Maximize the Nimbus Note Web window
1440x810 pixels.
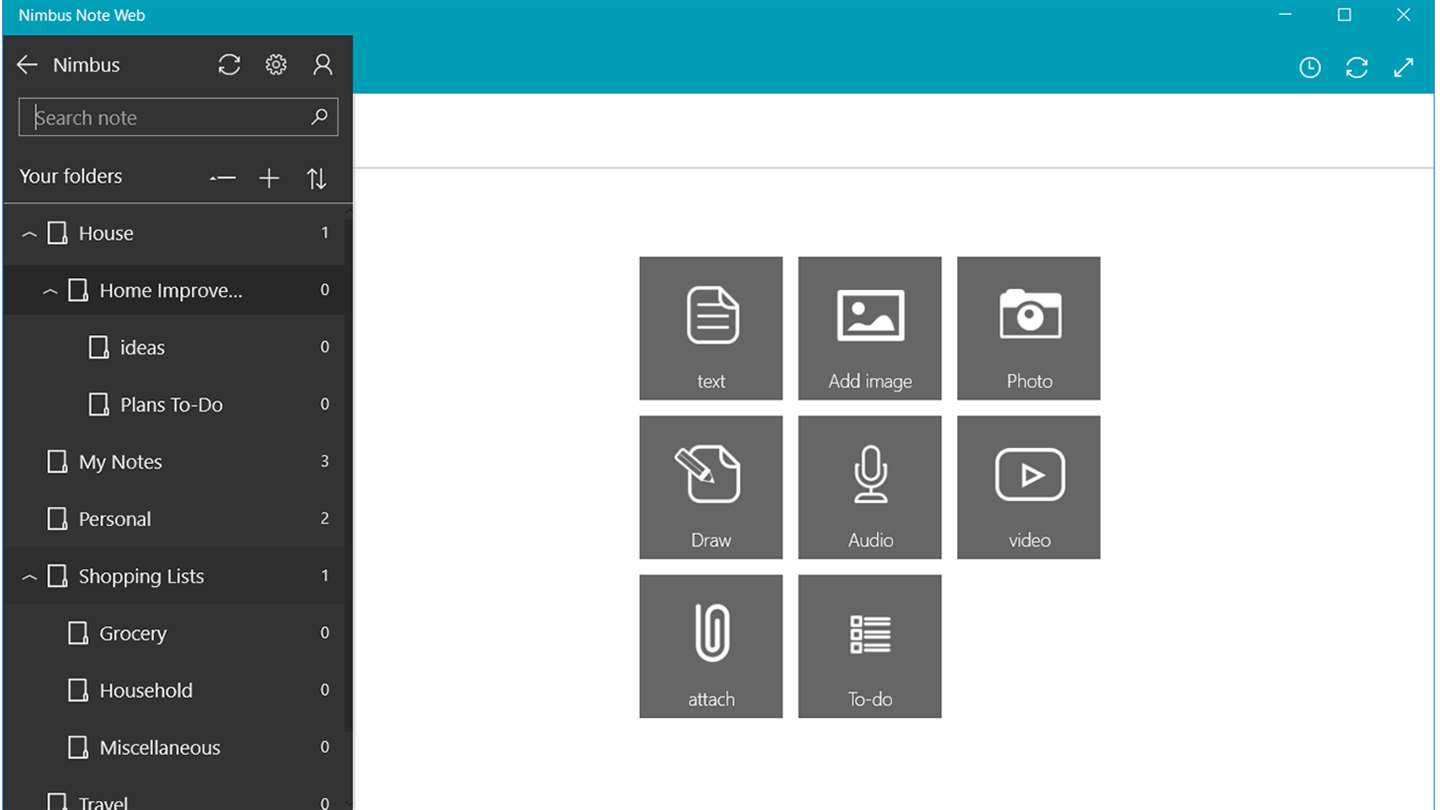click(1345, 15)
